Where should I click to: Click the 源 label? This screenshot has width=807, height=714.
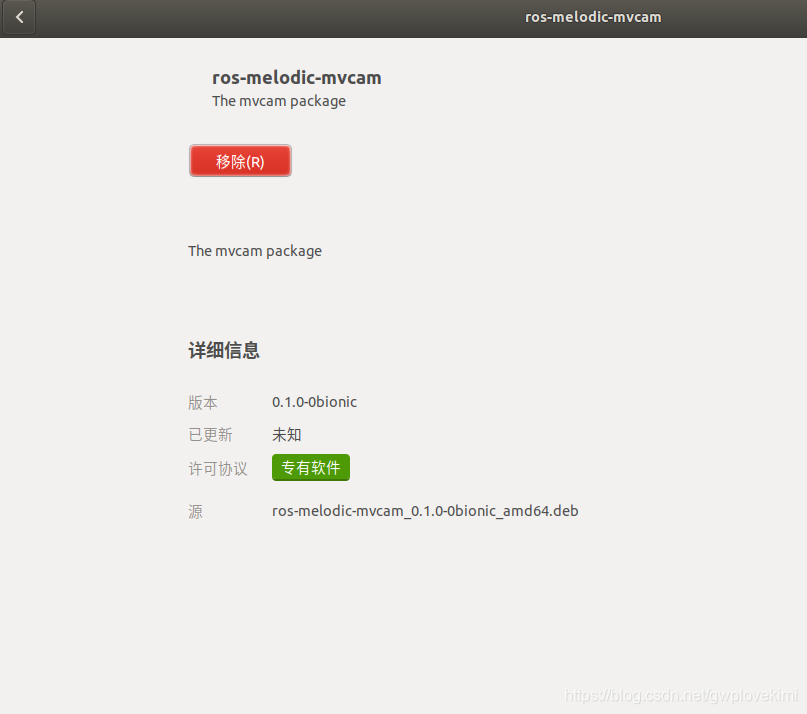pos(196,512)
